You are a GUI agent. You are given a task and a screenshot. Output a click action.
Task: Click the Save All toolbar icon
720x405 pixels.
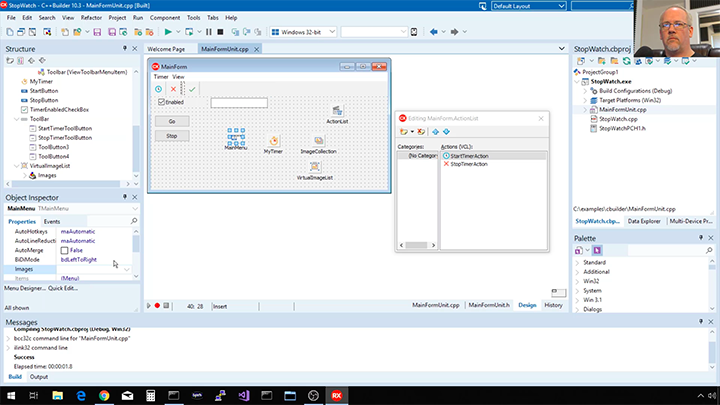tap(112, 32)
